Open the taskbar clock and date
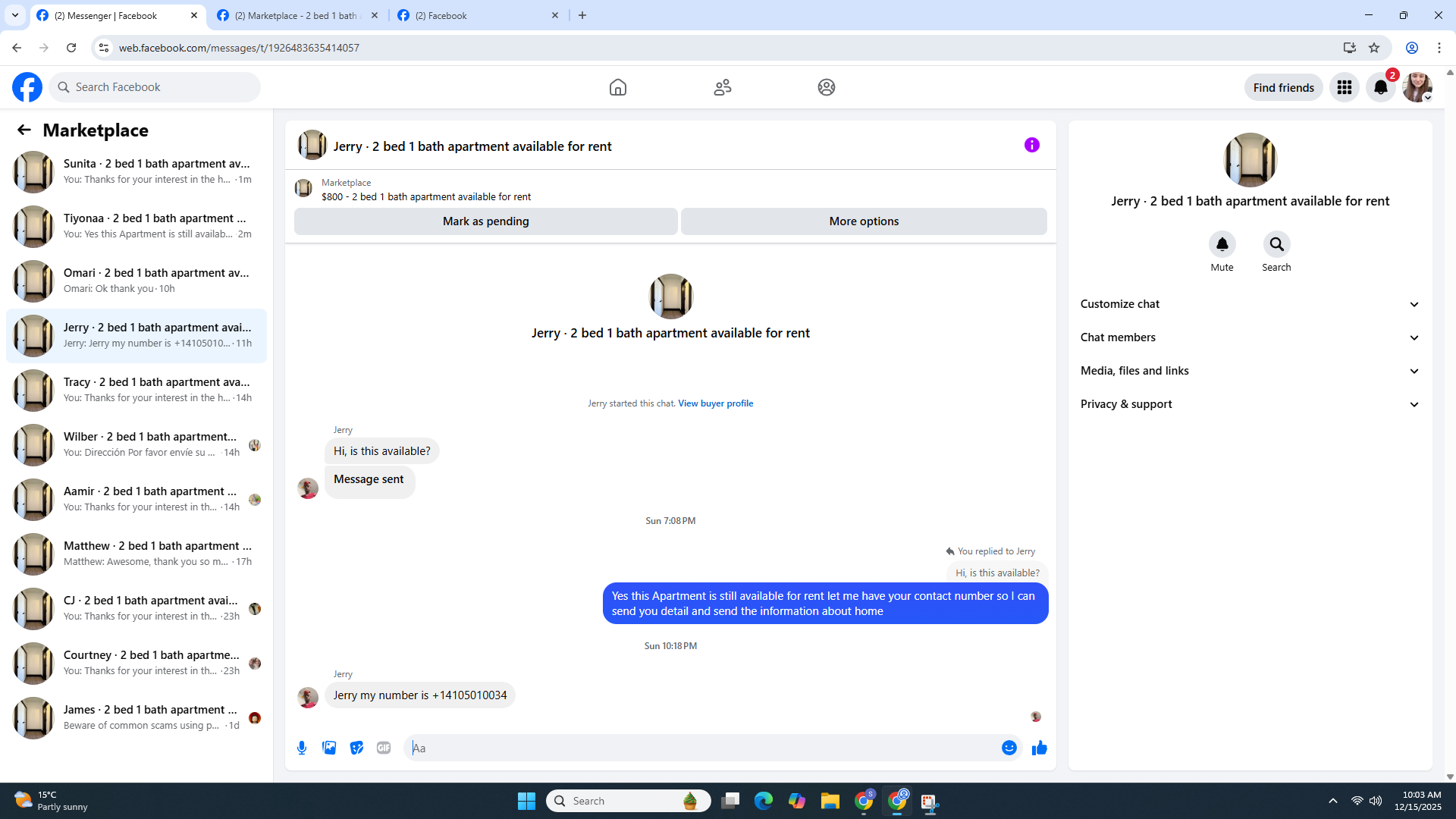The image size is (1456, 819). tap(1417, 801)
